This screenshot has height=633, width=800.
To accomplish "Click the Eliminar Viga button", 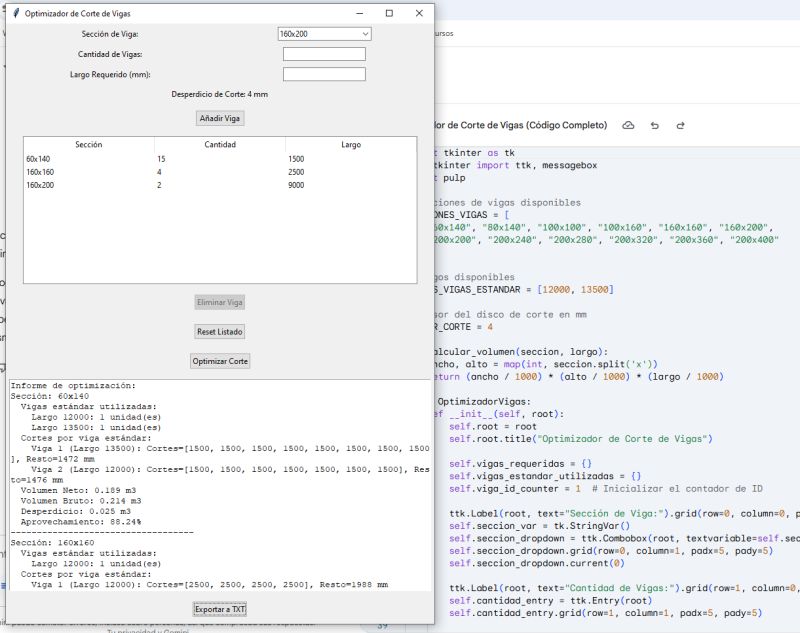I will pos(220,302).
